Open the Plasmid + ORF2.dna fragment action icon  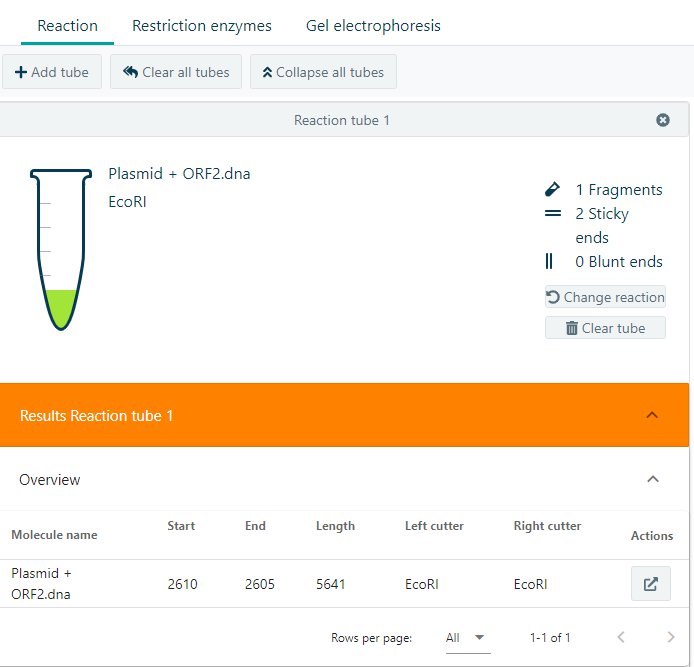point(650,584)
